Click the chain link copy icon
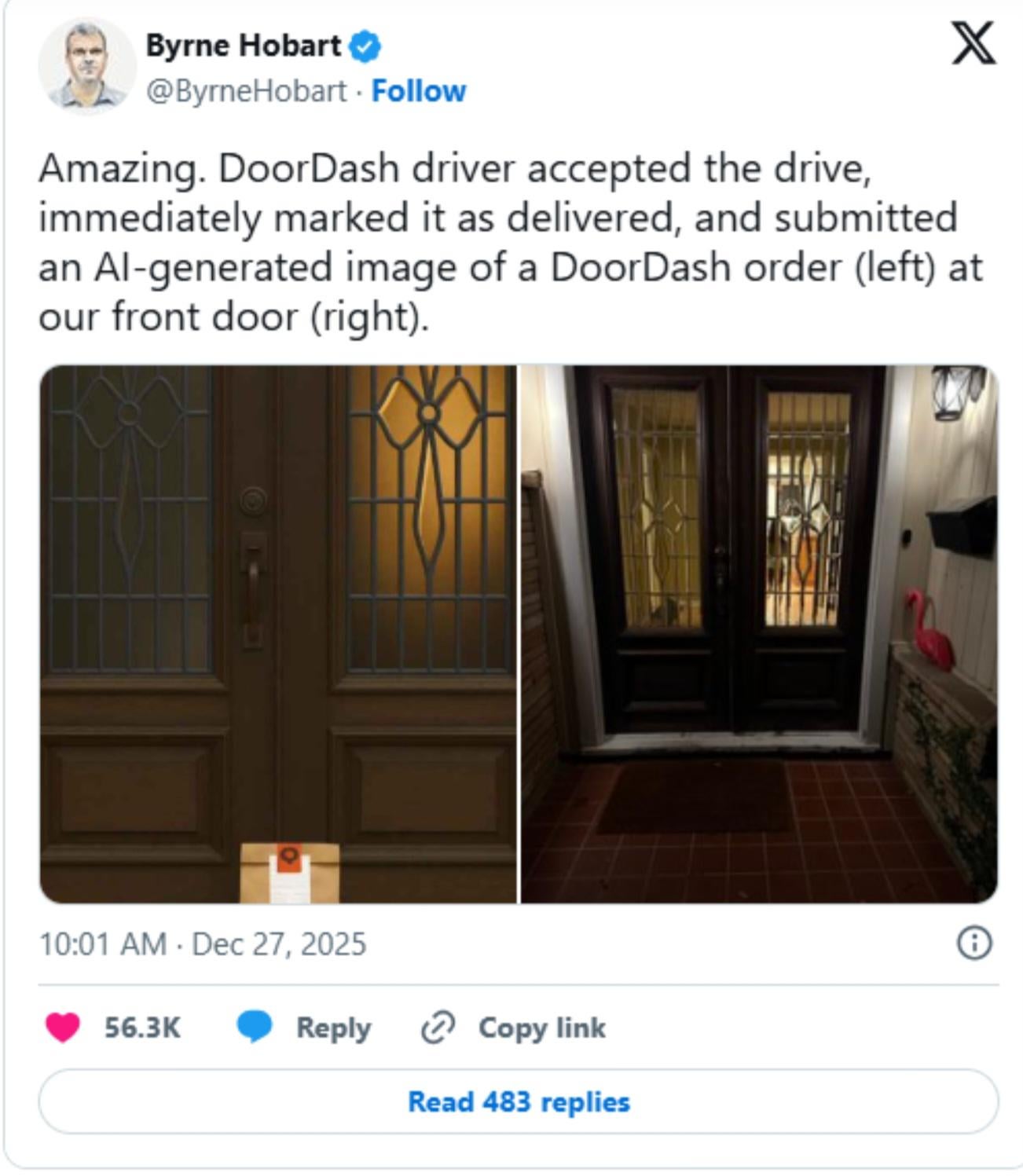1023x1176 pixels. tap(438, 1028)
